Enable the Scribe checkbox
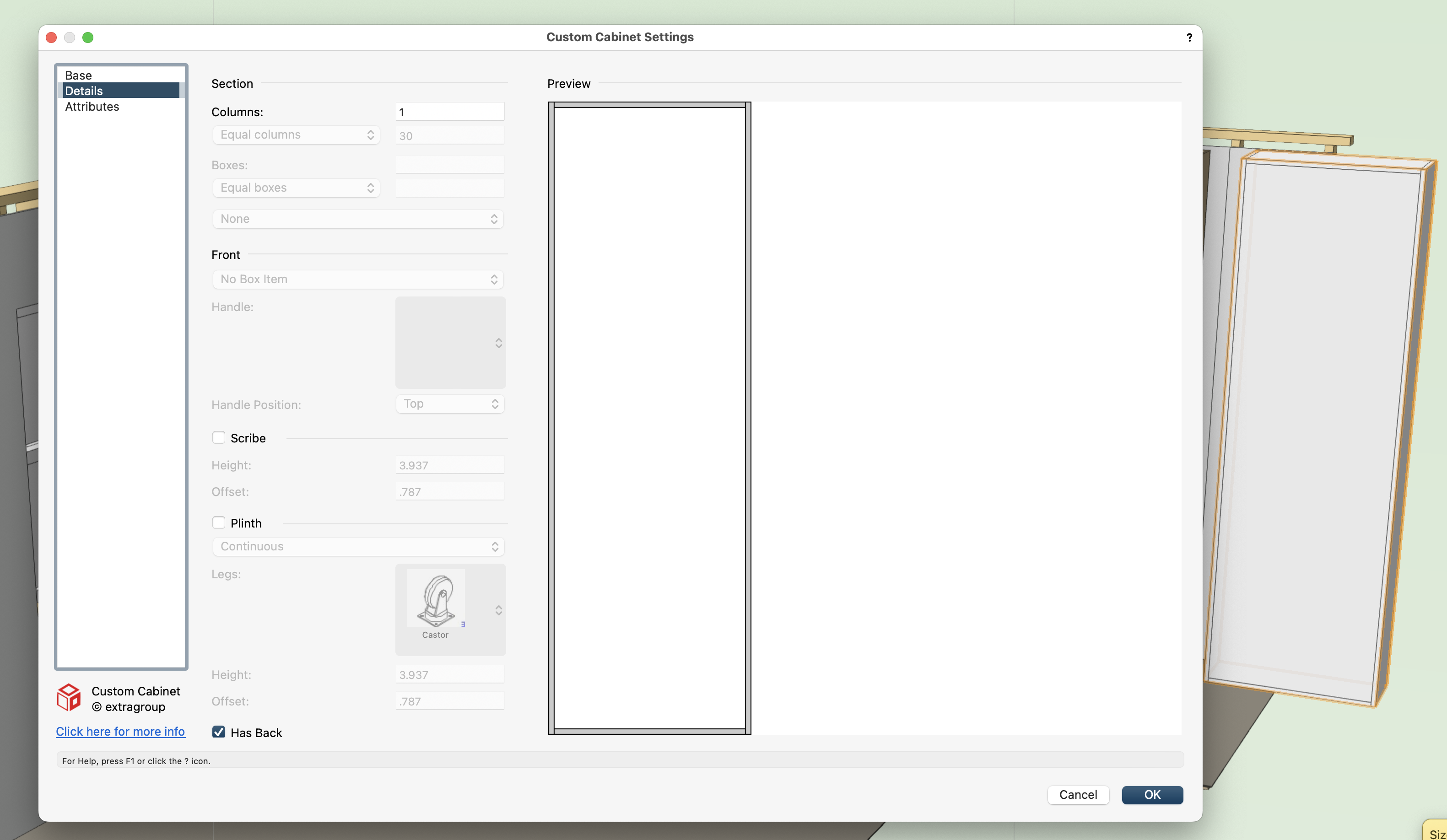Viewport: 1447px width, 840px height. pos(218,437)
